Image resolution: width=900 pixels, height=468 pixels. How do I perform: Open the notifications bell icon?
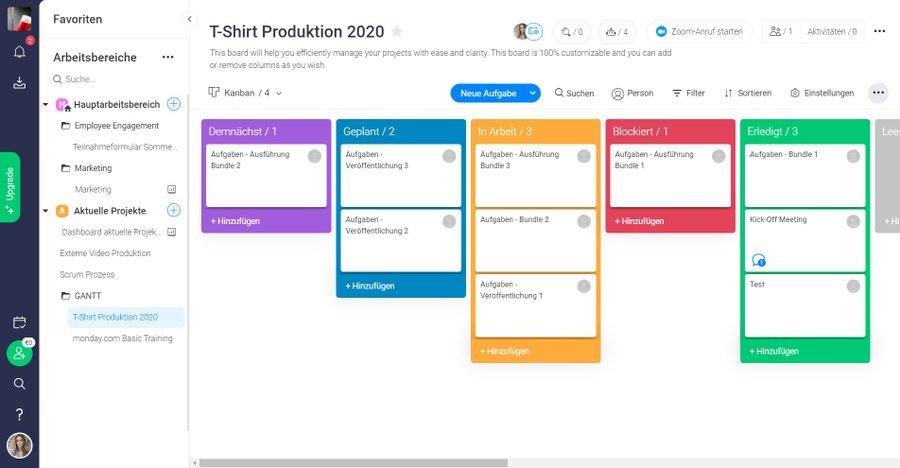click(x=19, y=52)
